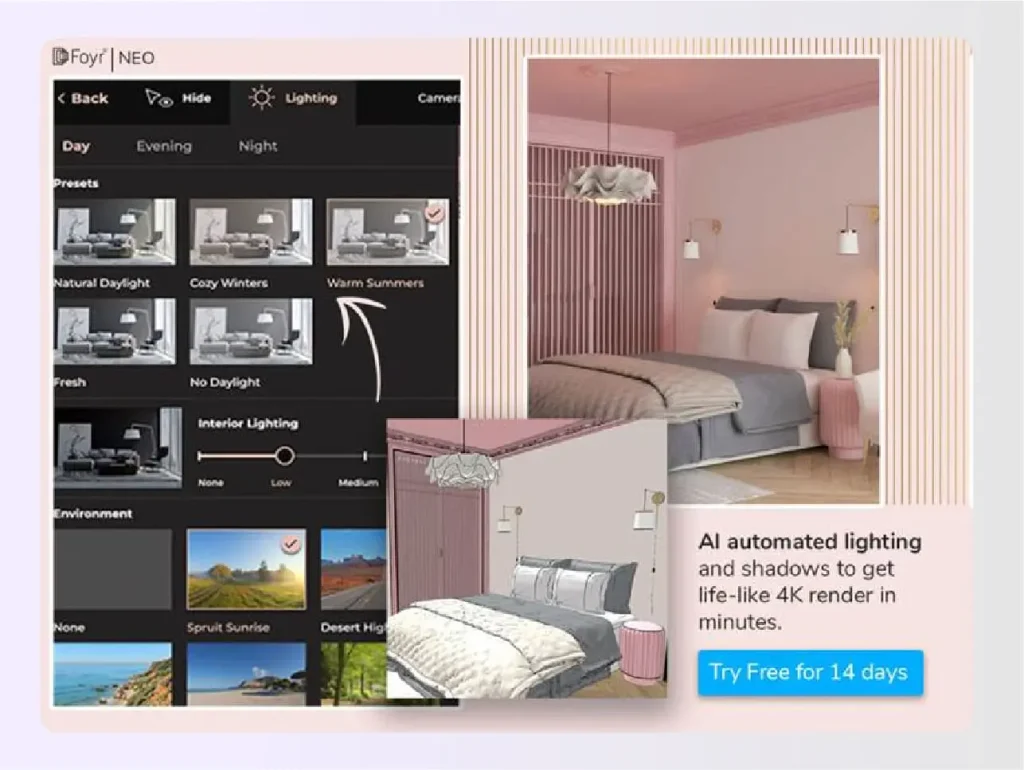
Task: Click the Interior Lighting label
Action: tap(248, 423)
